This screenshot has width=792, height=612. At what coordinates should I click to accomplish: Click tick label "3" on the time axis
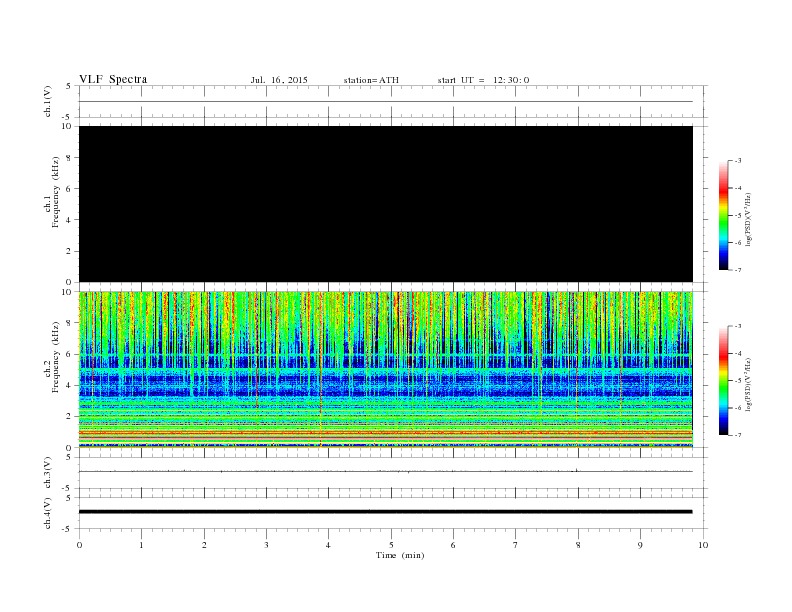266,545
